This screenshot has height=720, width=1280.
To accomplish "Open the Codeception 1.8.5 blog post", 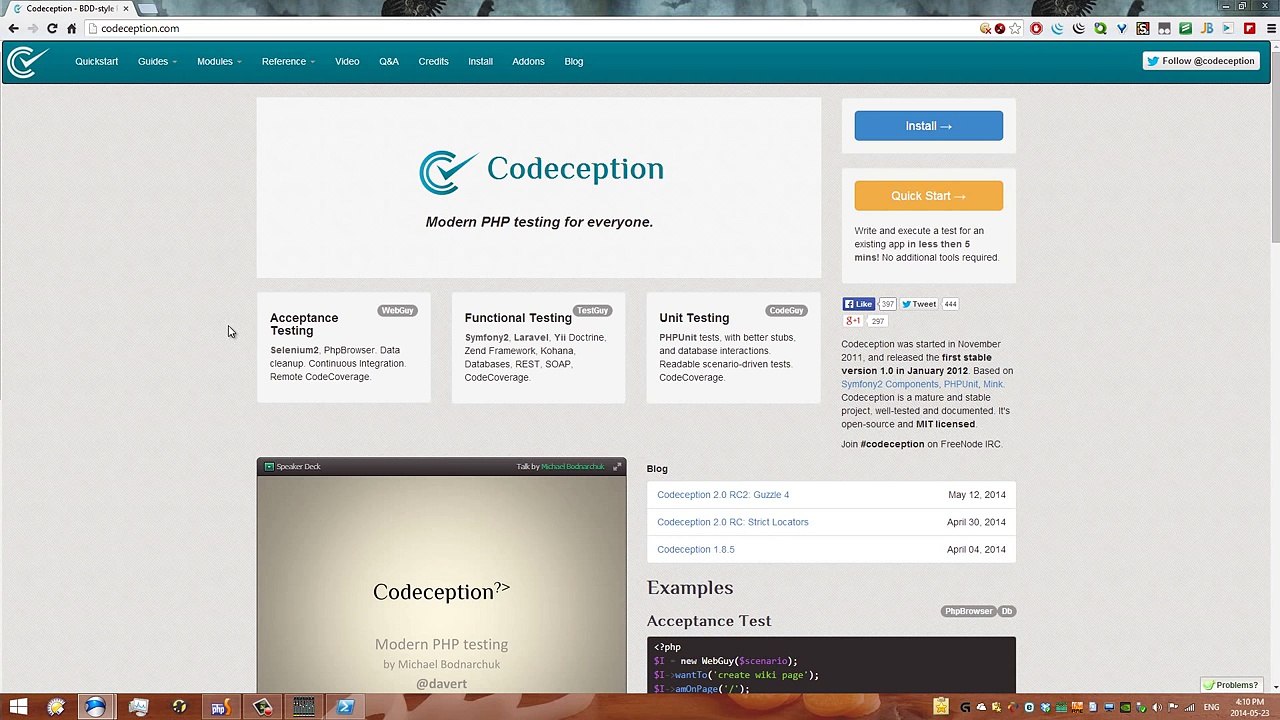I will (x=696, y=549).
